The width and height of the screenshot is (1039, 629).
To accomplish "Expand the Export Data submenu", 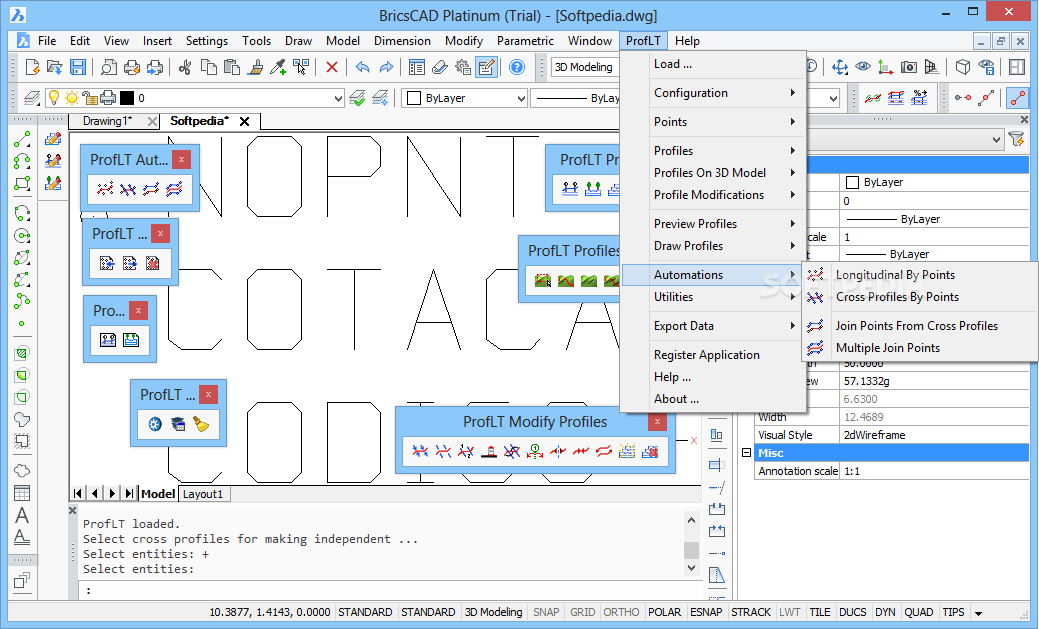I will coord(713,325).
